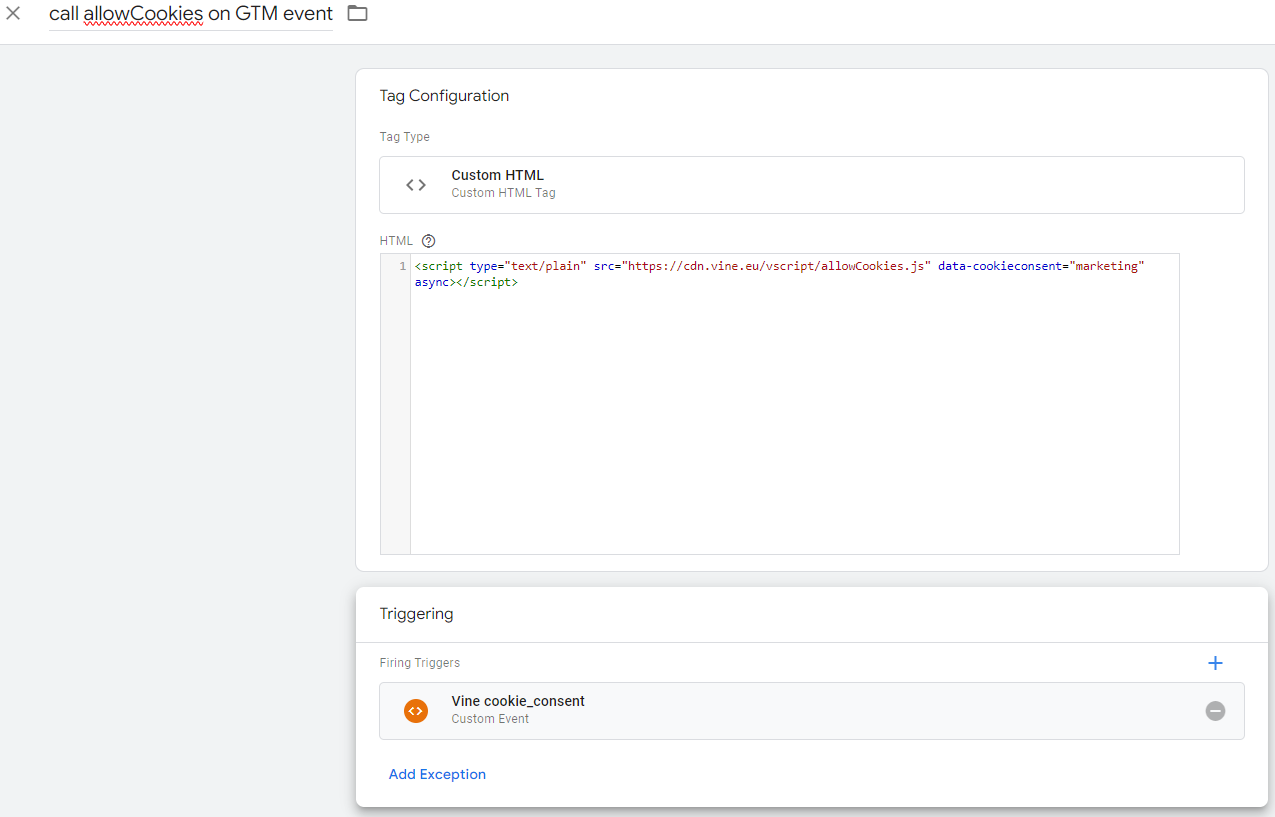Edit the tag name 'call allowCookies on GTM event'

[191, 14]
